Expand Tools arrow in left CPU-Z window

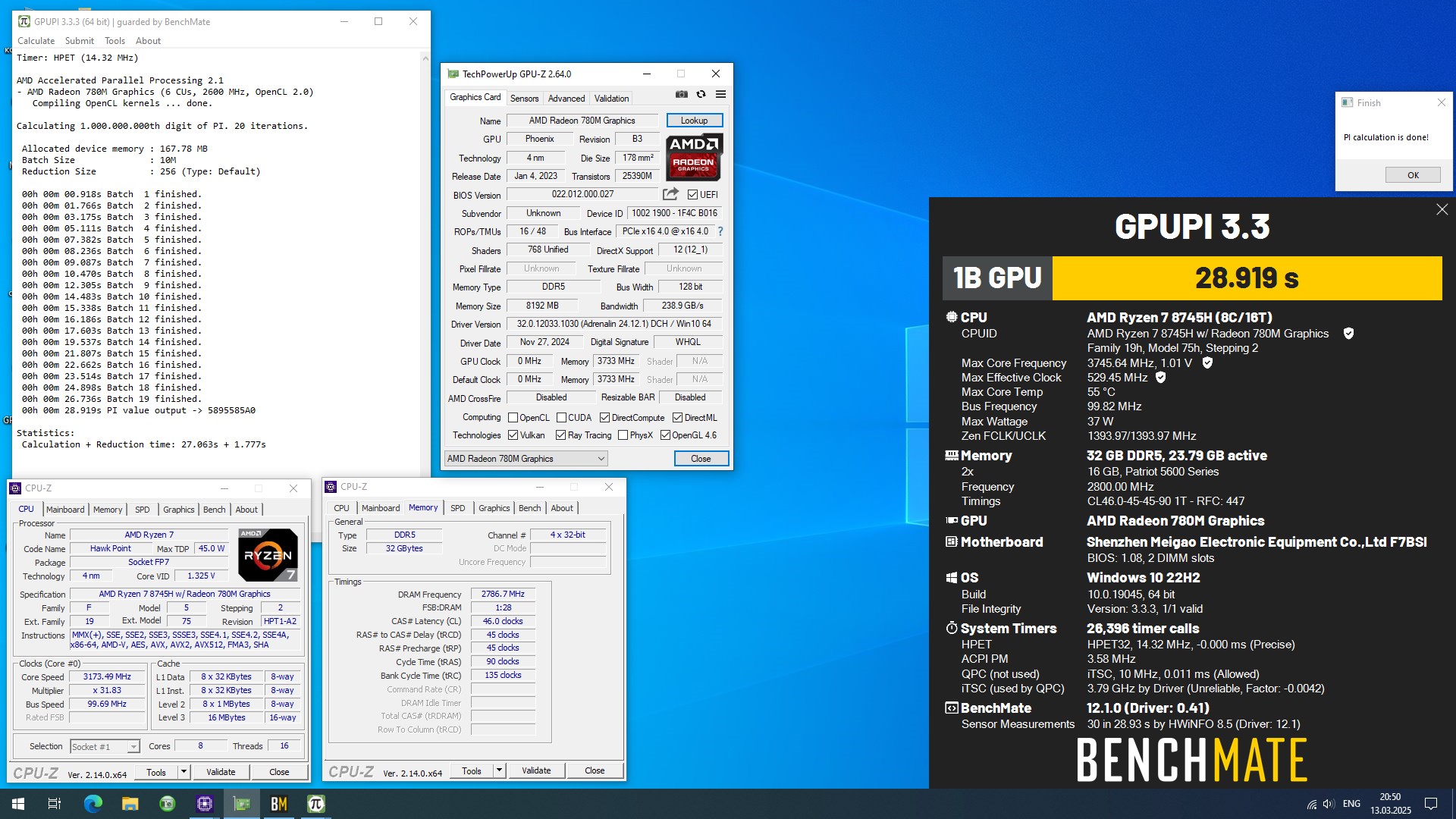[184, 772]
